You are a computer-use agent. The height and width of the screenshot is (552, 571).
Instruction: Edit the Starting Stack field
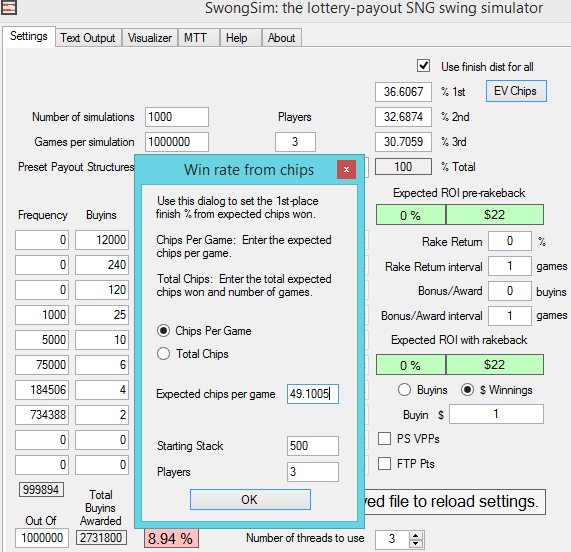(x=313, y=446)
